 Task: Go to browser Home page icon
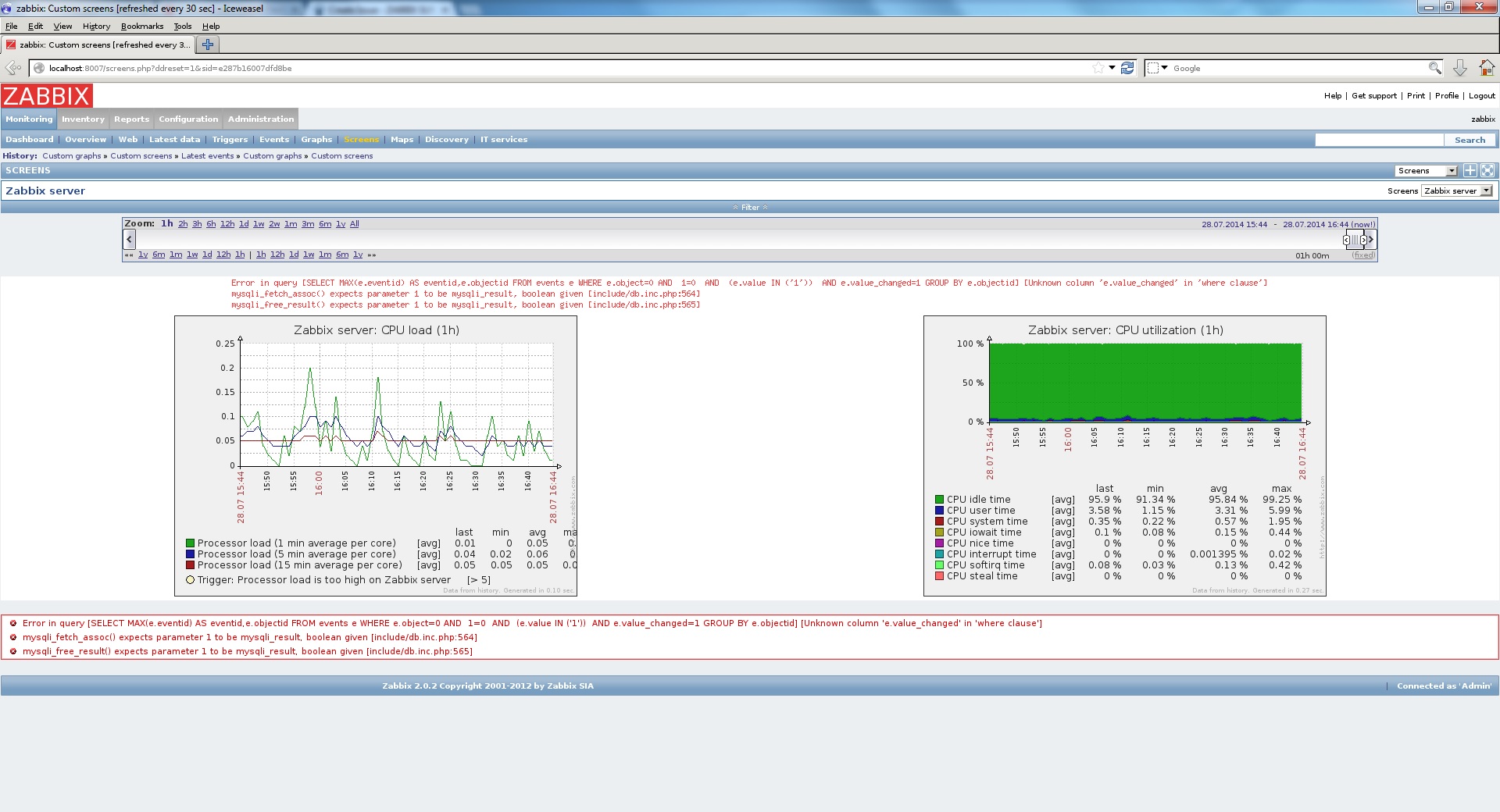(x=1486, y=68)
